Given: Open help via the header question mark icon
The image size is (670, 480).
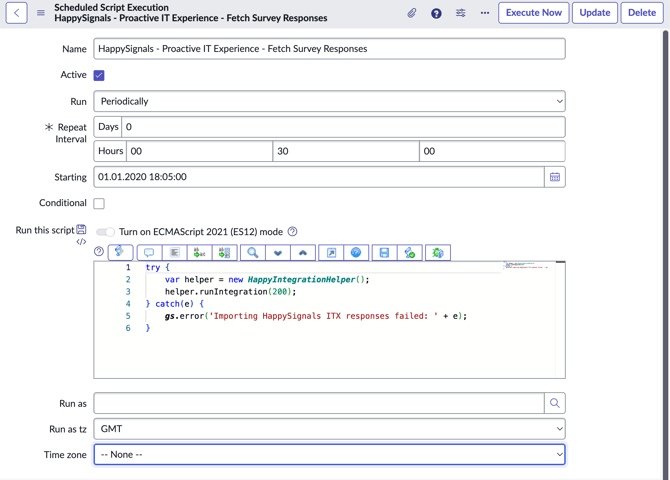Looking at the screenshot, I should 436,13.
